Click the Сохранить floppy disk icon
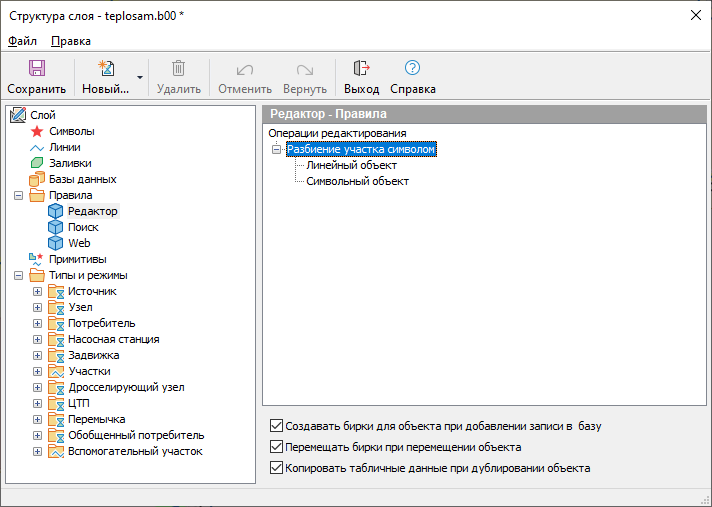This screenshot has height=507, width=712. pyautogui.click(x=37, y=69)
